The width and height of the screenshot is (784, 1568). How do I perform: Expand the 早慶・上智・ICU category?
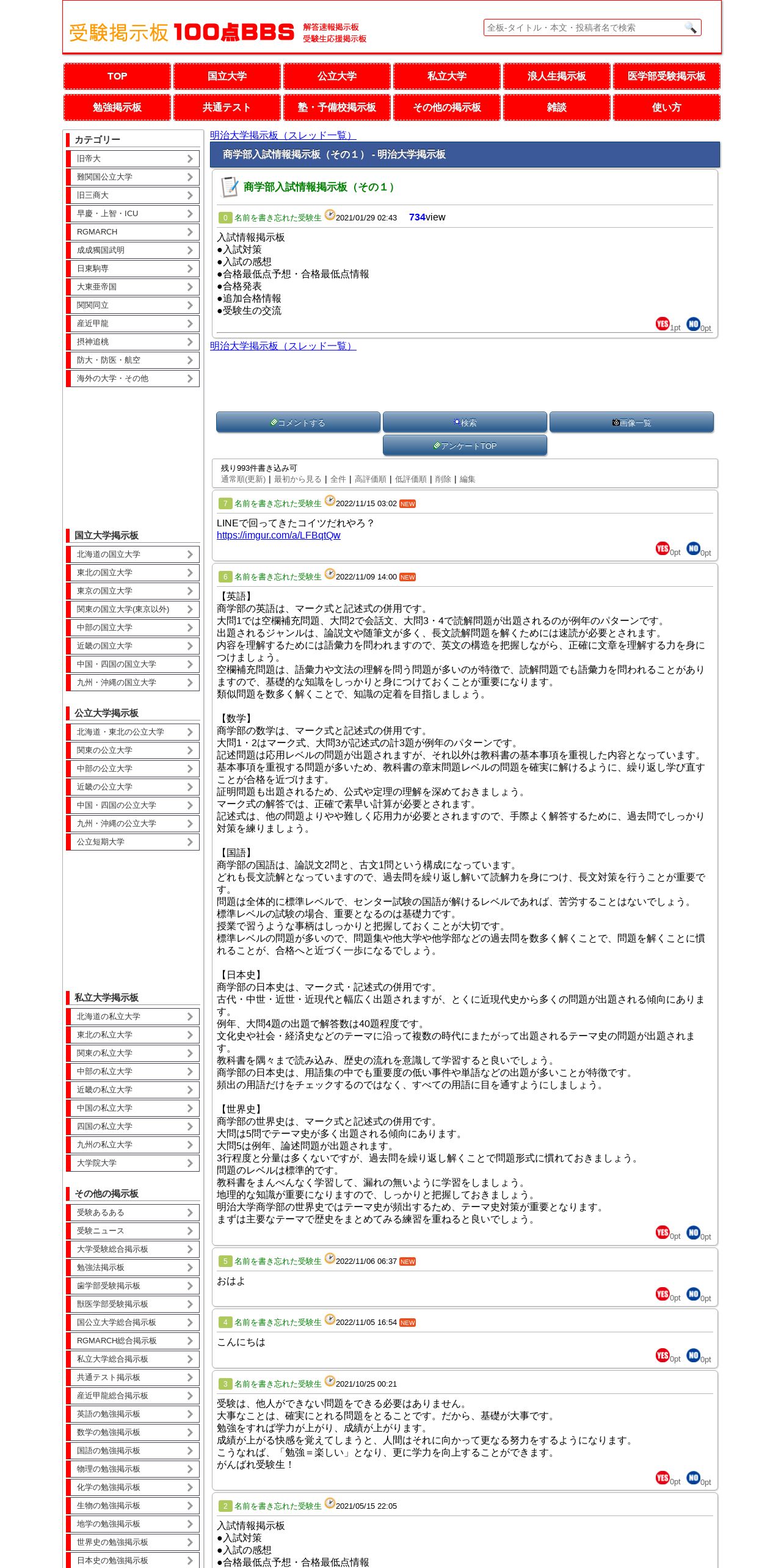[133, 214]
